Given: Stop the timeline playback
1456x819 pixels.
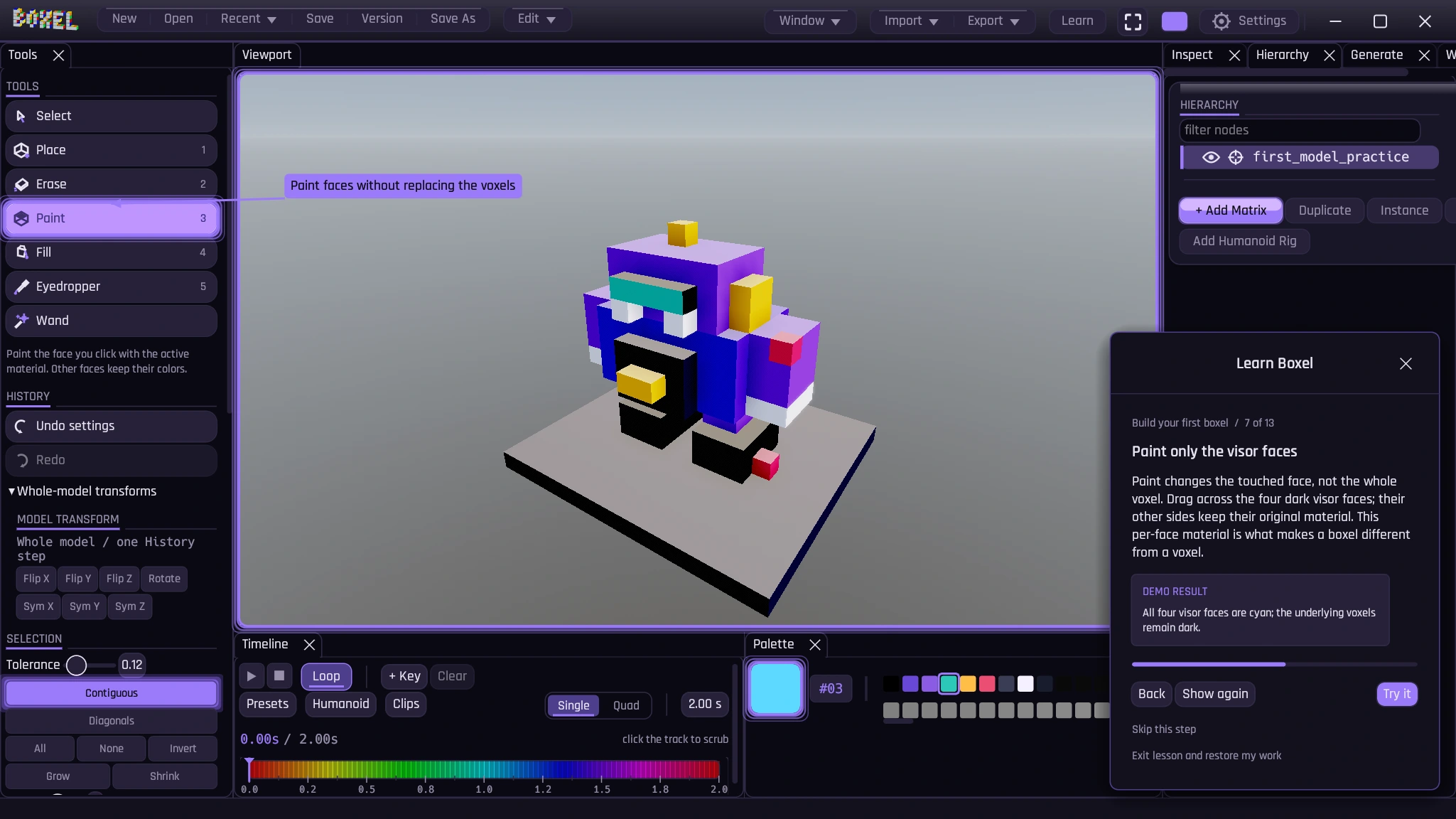Looking at the screenshot, I should [x=279, y=676].
